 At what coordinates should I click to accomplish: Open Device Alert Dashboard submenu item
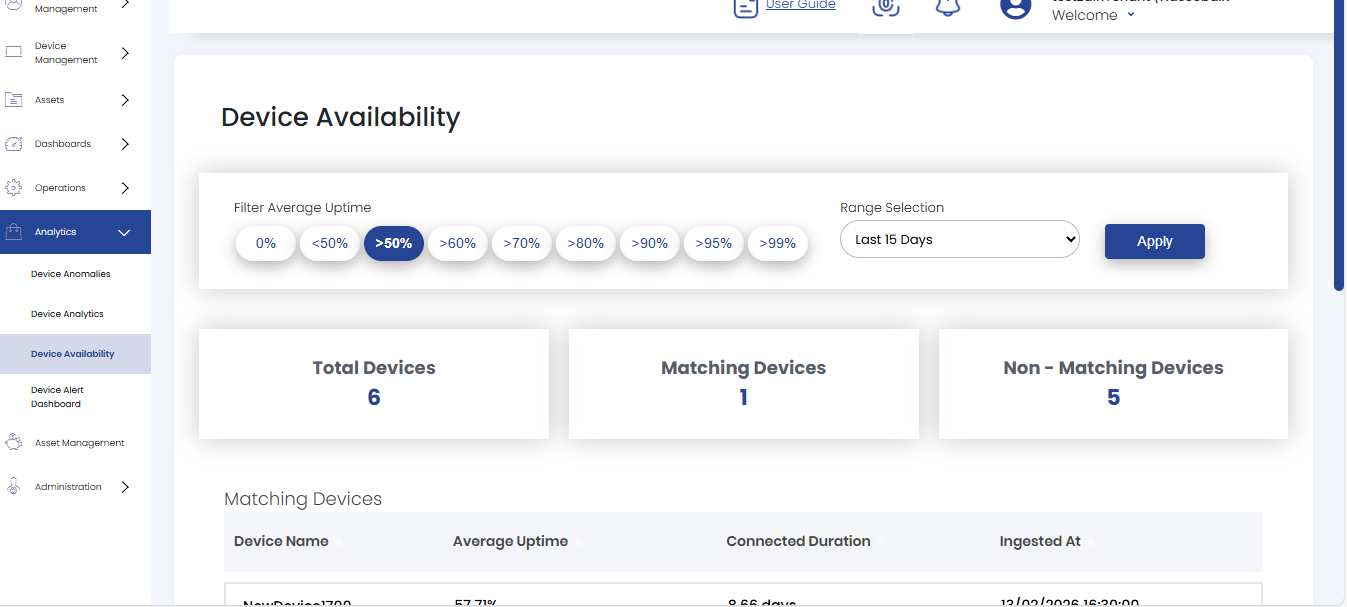point(57,397)
